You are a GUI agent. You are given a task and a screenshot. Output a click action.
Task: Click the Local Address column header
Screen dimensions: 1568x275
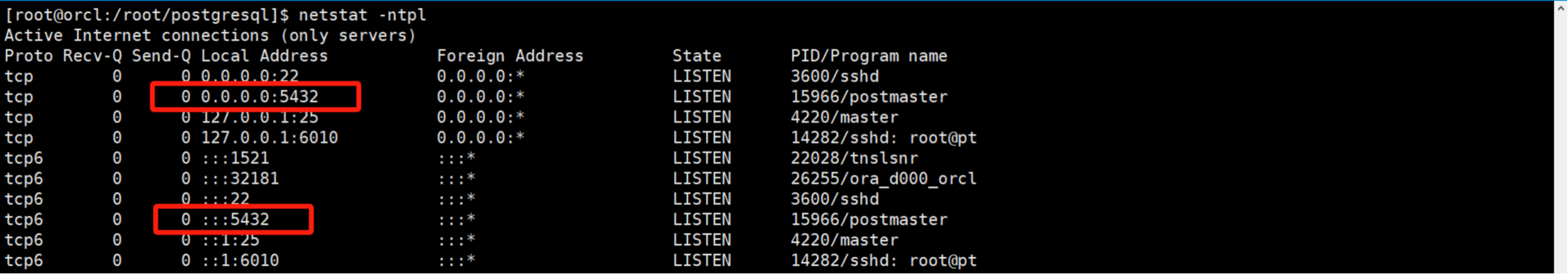264,56
